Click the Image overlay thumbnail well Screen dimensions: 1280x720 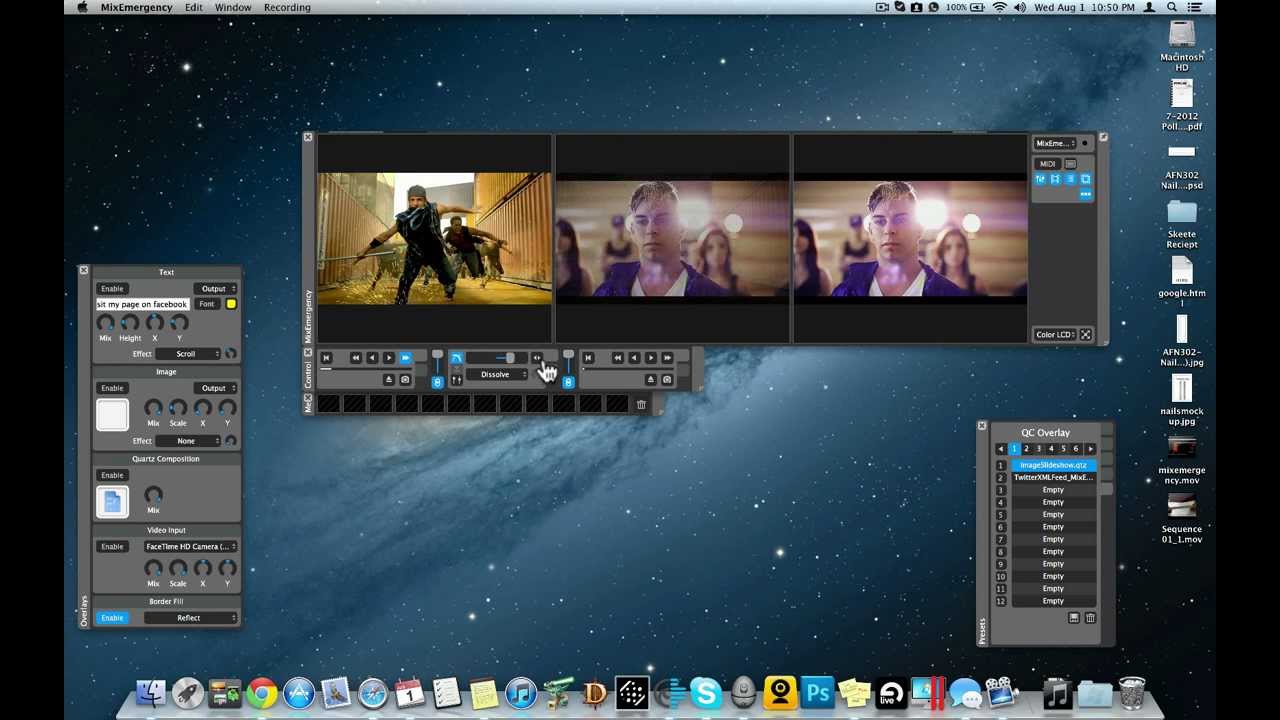112,415
